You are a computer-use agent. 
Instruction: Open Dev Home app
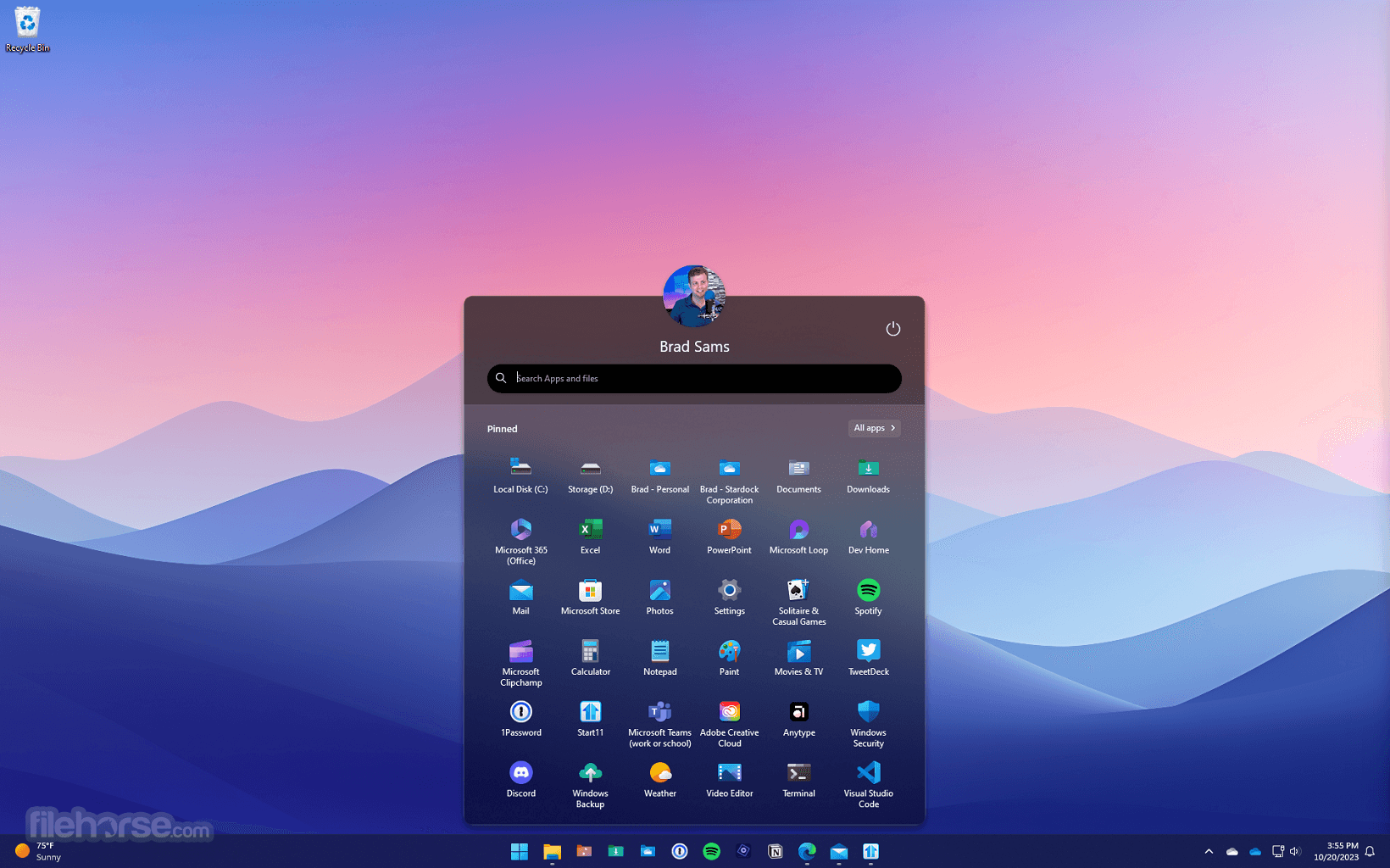click(868, 537)
